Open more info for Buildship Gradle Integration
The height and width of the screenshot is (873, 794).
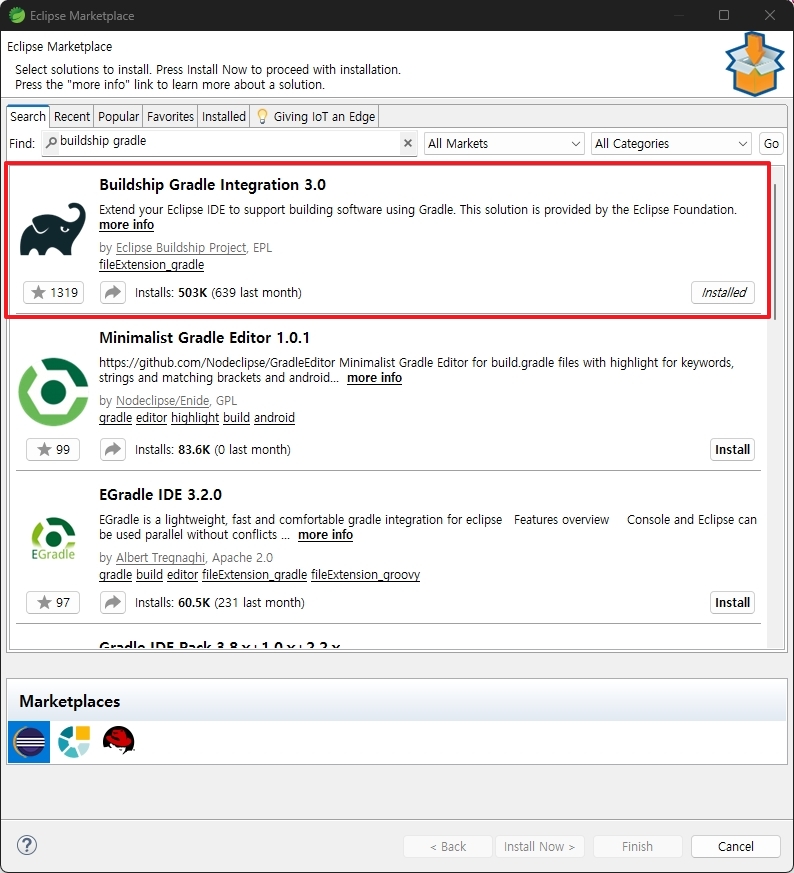pyautogui.click(x=126, y=225)
